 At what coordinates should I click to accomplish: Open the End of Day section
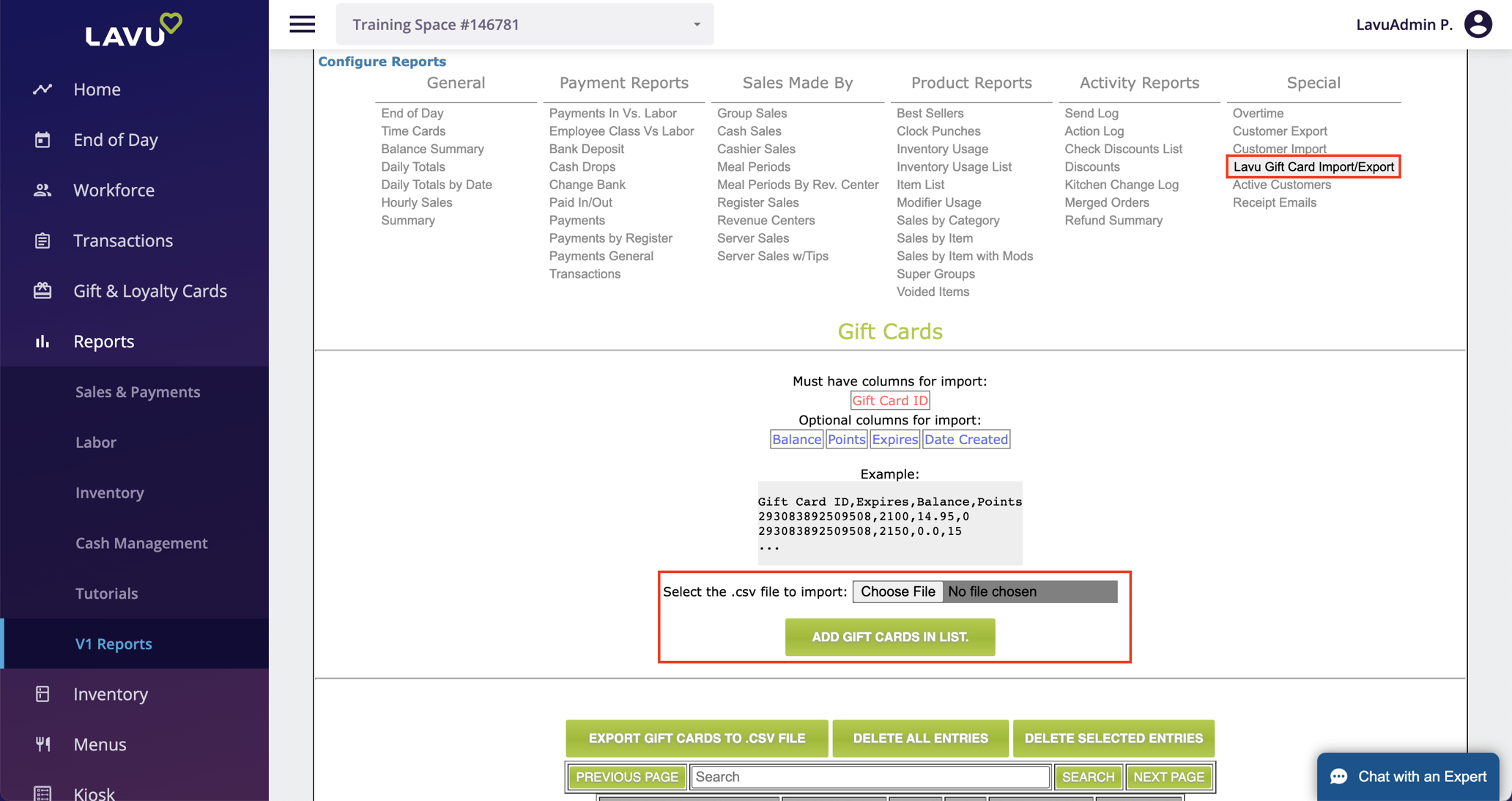click(115, 139)
